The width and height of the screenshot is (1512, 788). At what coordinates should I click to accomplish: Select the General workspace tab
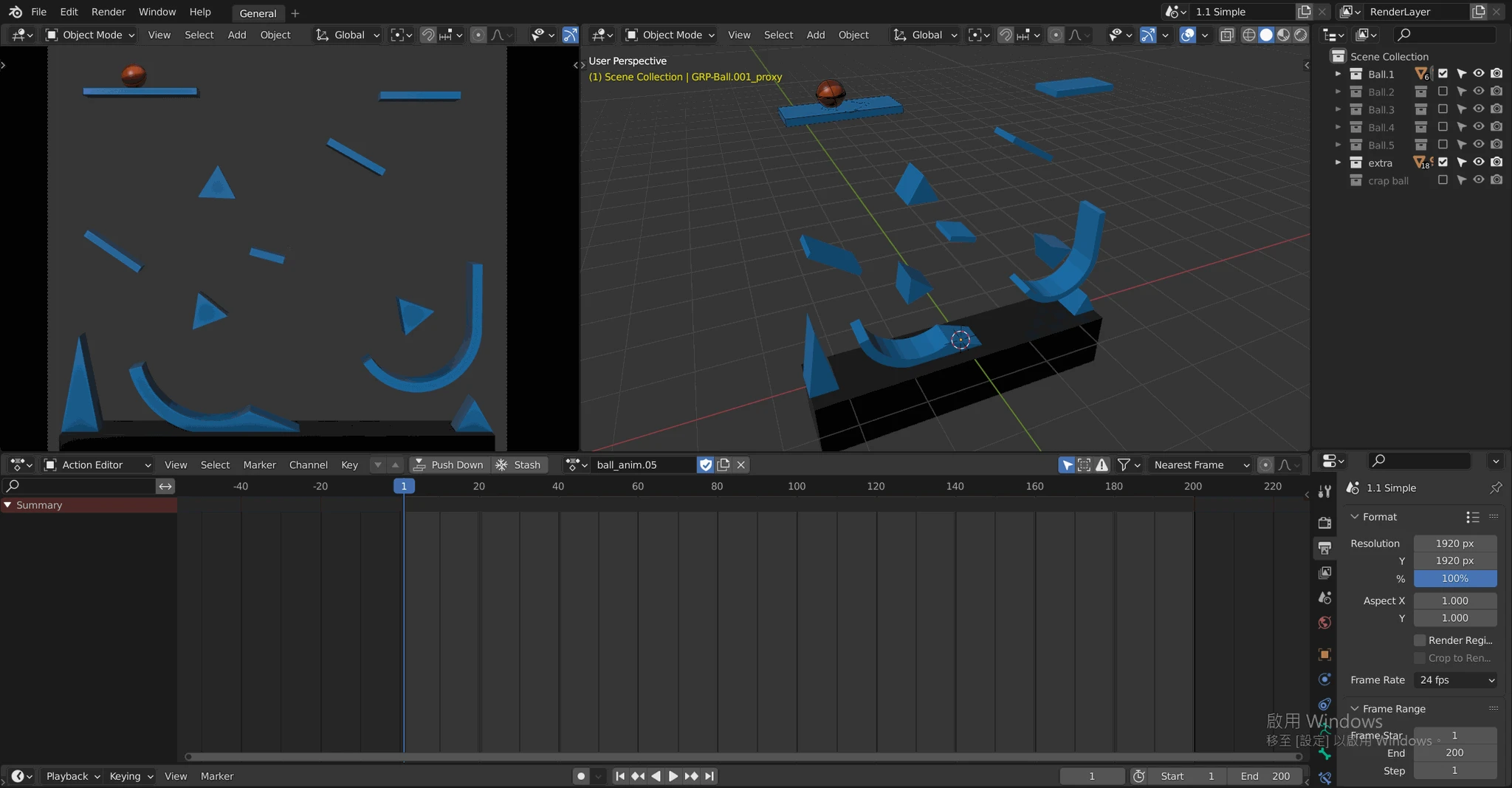click(x=258, y=13)
